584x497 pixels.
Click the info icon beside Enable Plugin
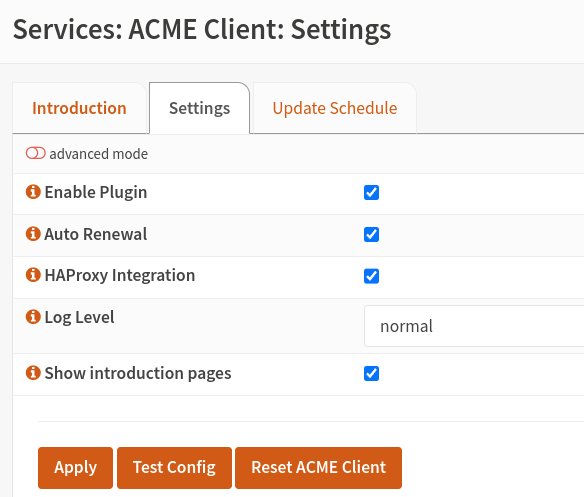click(x=33, y=192)
